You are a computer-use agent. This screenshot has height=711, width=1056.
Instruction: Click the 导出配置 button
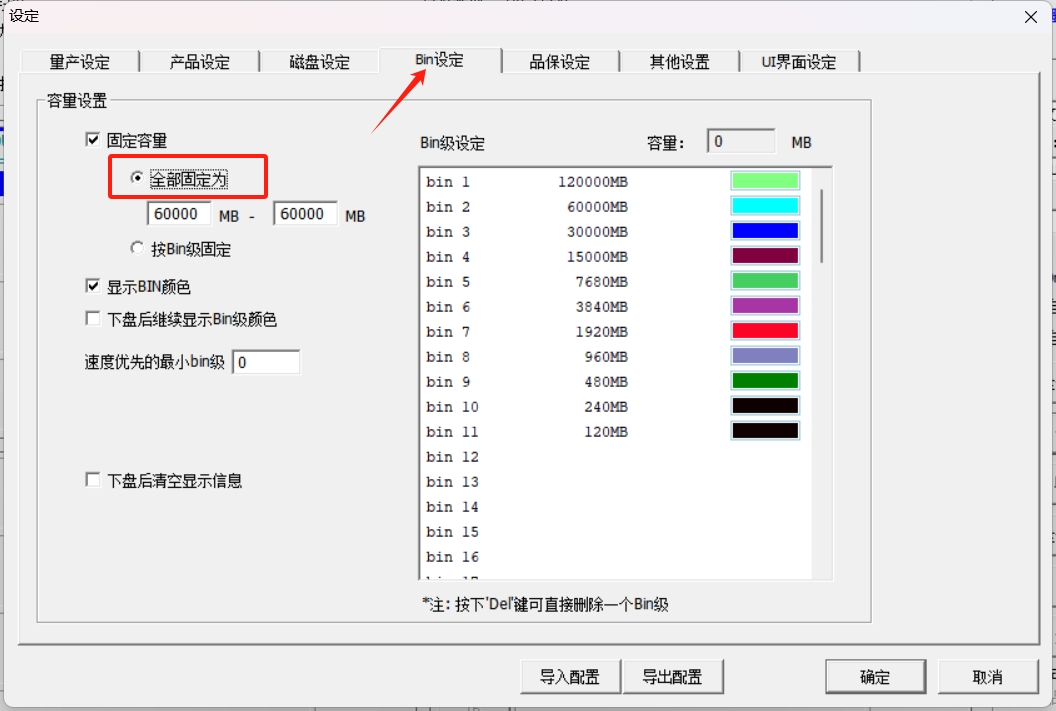(674, 676)
